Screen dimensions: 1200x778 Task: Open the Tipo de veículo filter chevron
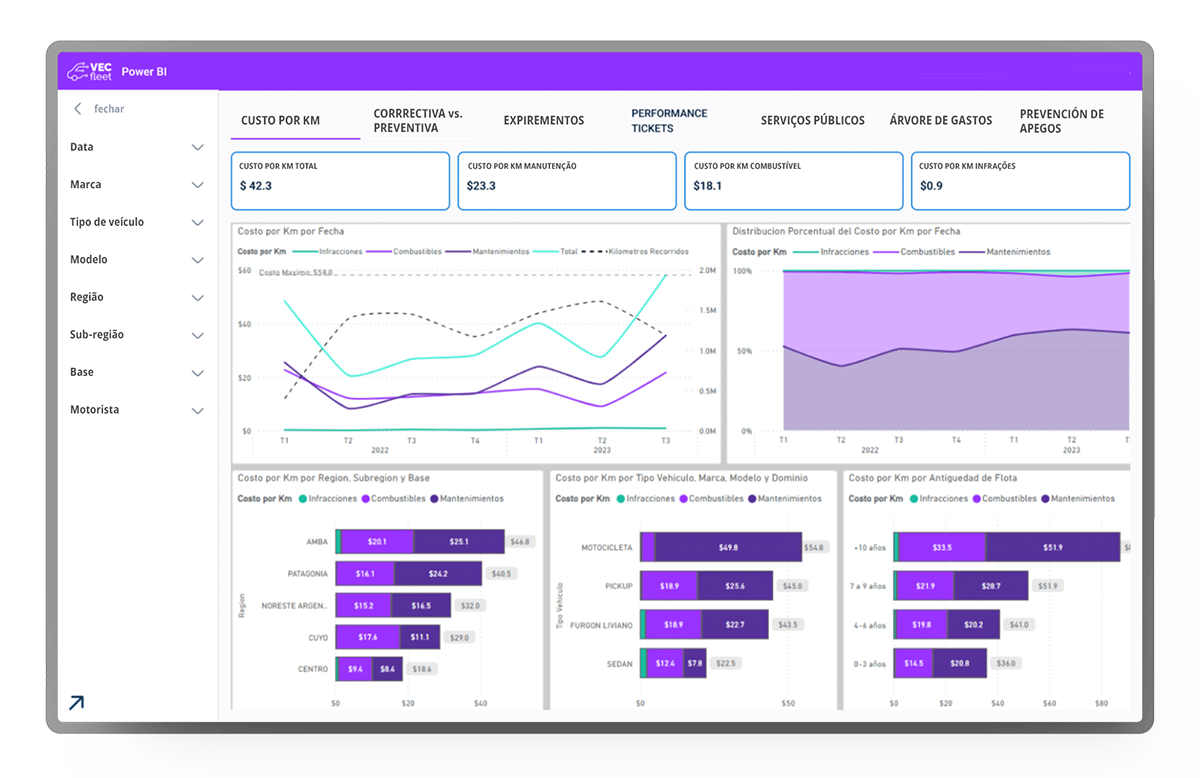click(197, 223)
